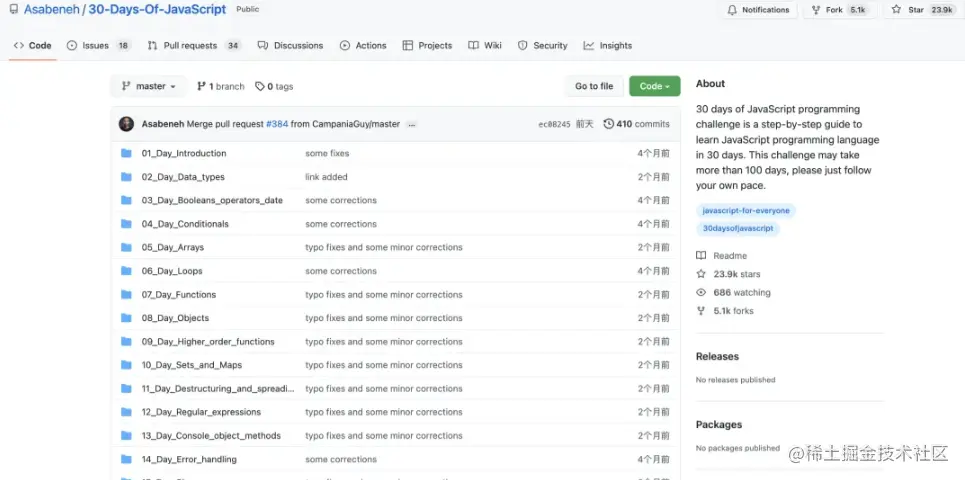Open the Packages section heading
Screen dimensions: 965x480
tap(719, 425)
